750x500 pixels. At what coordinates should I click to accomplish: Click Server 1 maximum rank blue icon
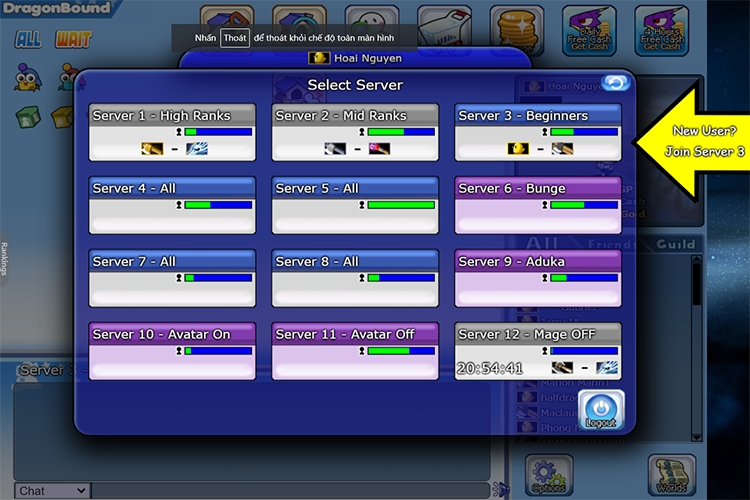pos(197,149)
